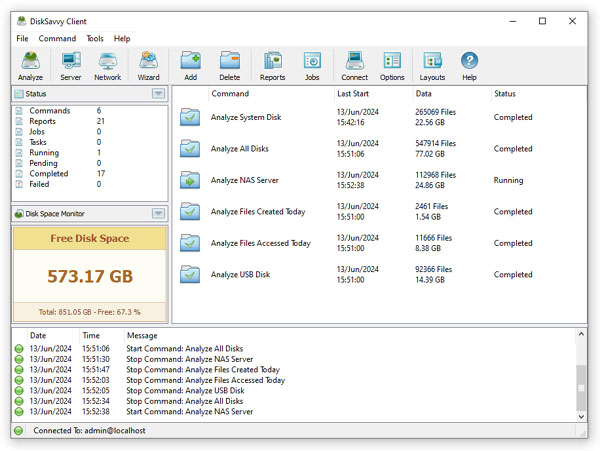Image resolution: width=600 pixels, height=451 pixels.
Task: Click the Status column header in command list
Action: (505, 93)
